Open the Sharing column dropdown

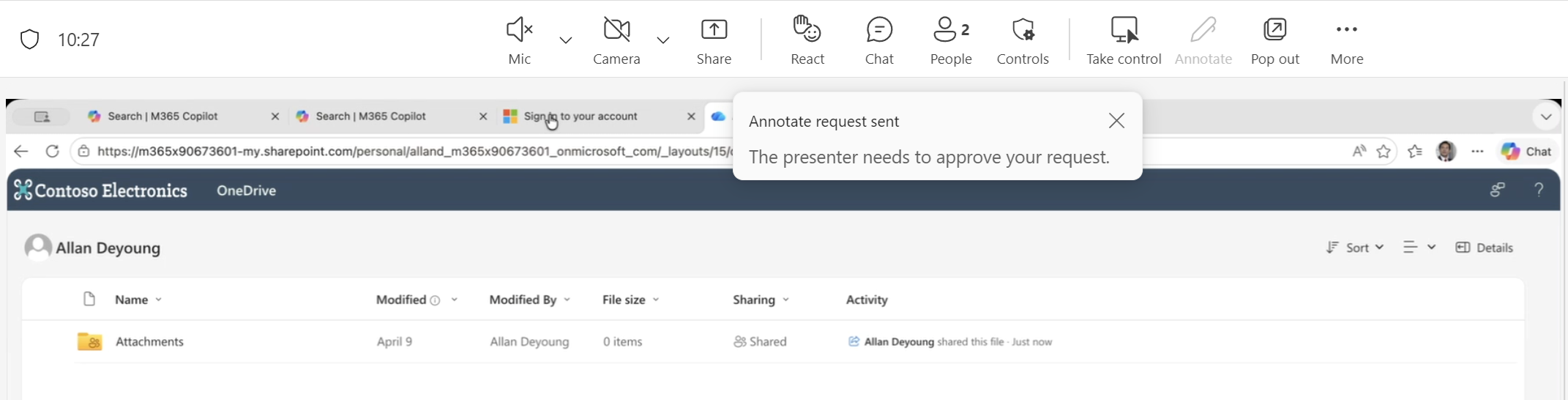click(x=761, y=300)
